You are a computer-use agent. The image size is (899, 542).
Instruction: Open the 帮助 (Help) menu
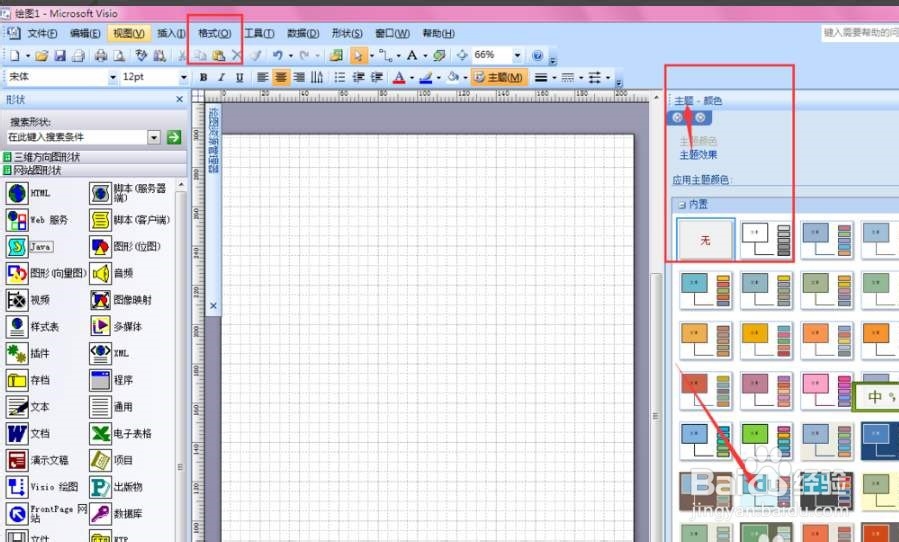[438, 33]
